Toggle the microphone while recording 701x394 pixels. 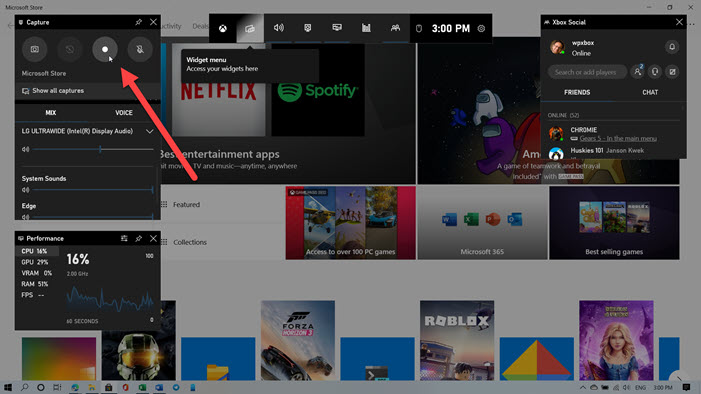coord(140,49)
